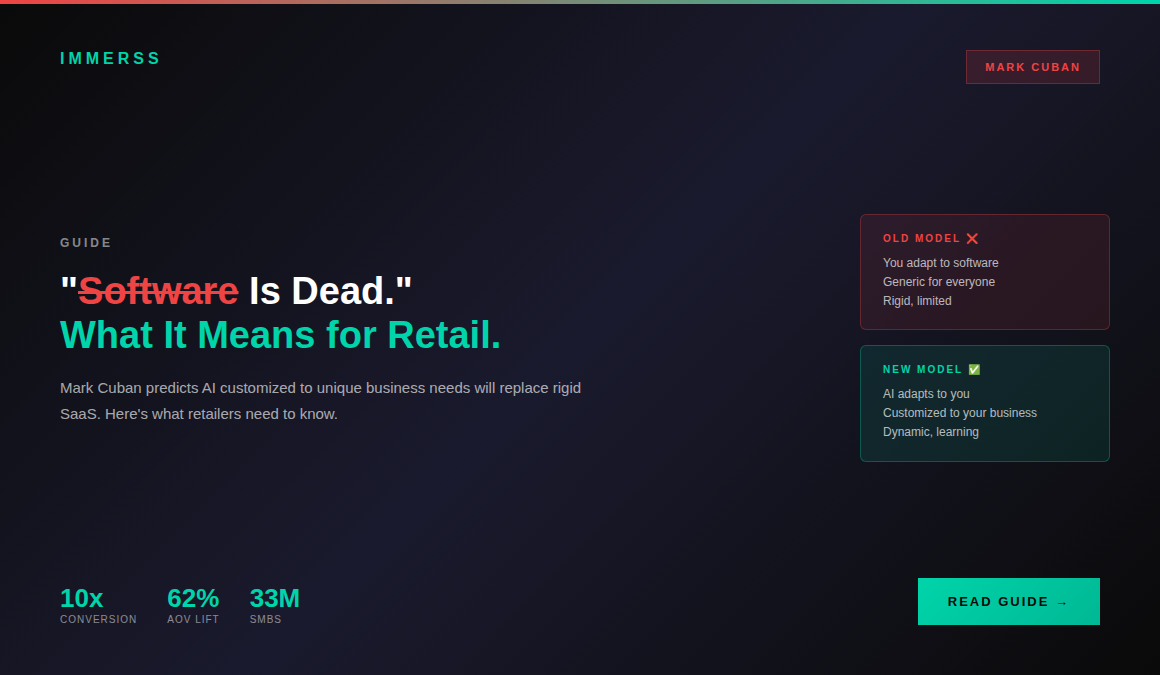This screenshot has width=1160, height=675.
Task: Click the red X icon beside OLD MODEL
Action: tap(972, 238)
